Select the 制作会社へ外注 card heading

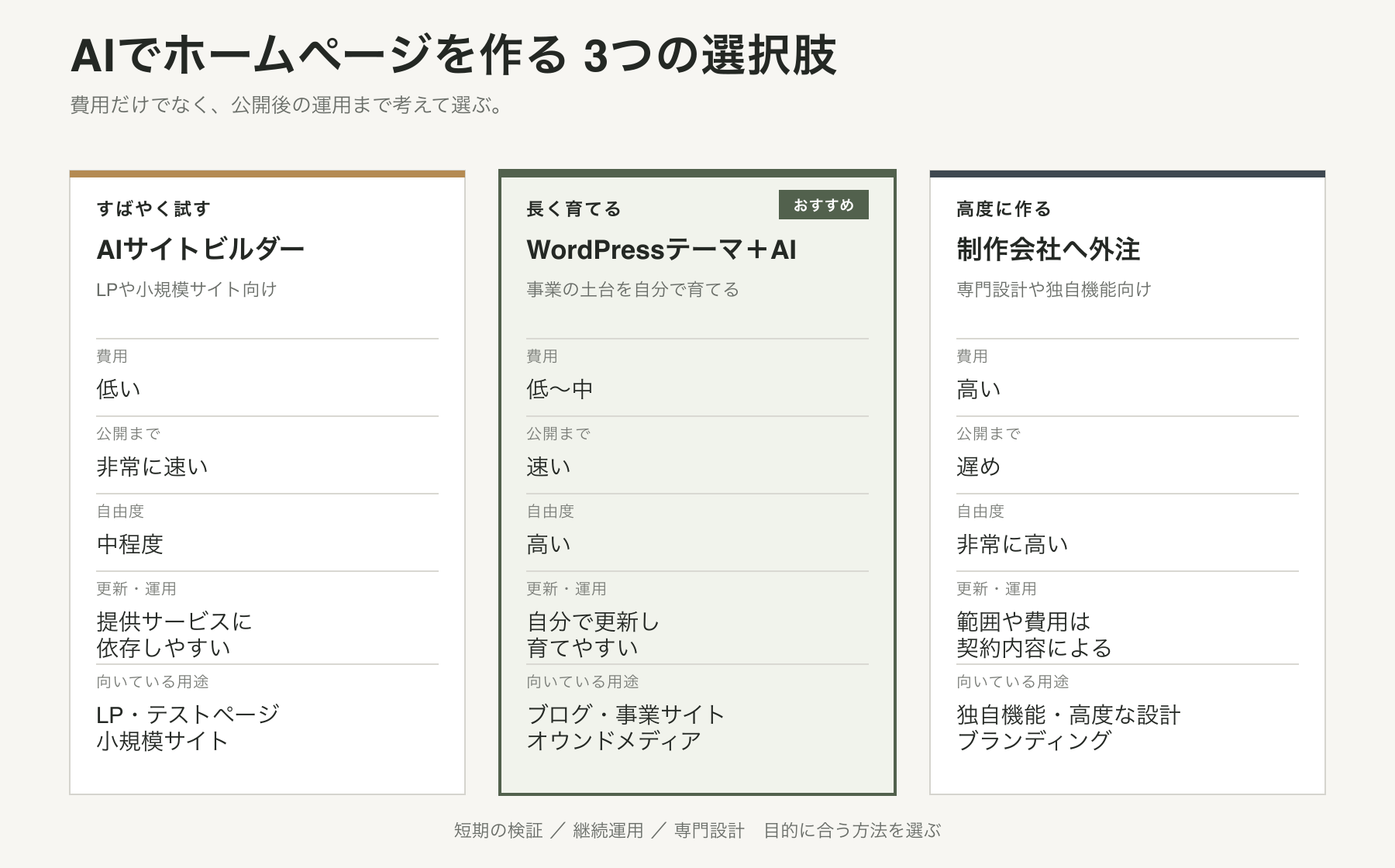pyautogui.click(x=1048, y=250)
